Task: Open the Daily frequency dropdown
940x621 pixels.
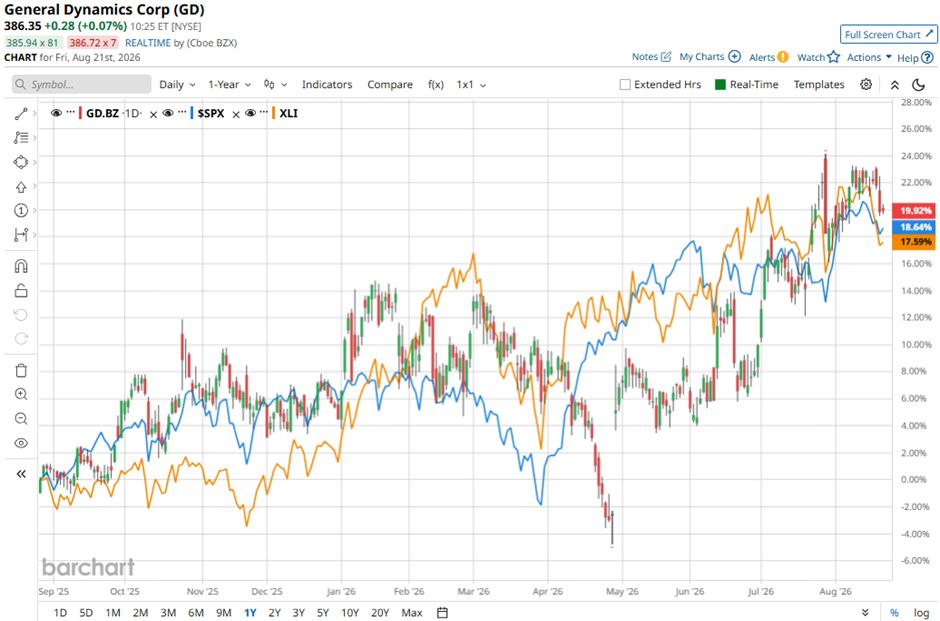Action: [x=177, y=85]
